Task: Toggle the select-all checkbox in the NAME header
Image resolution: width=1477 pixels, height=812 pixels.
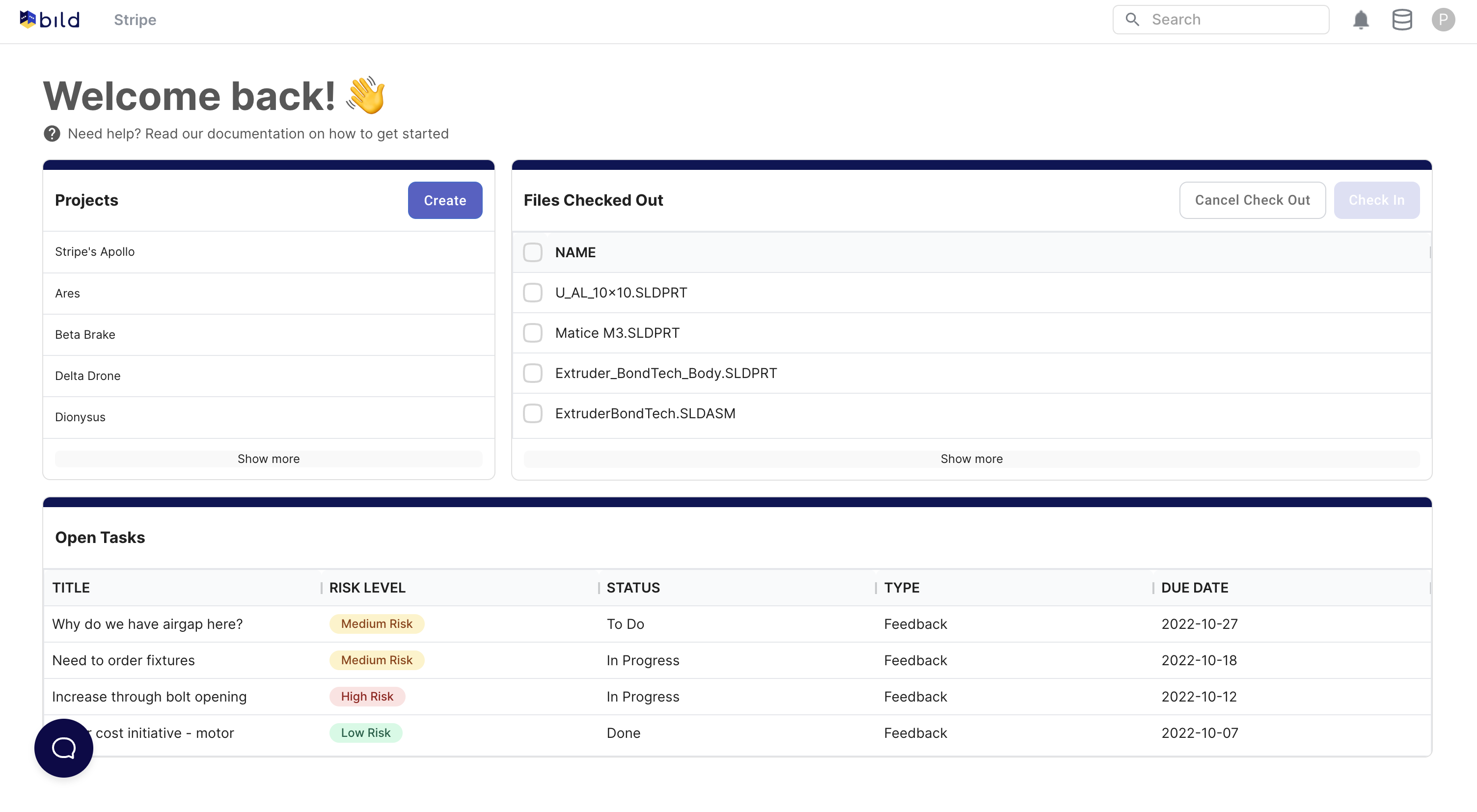Action: coord(533,252)
